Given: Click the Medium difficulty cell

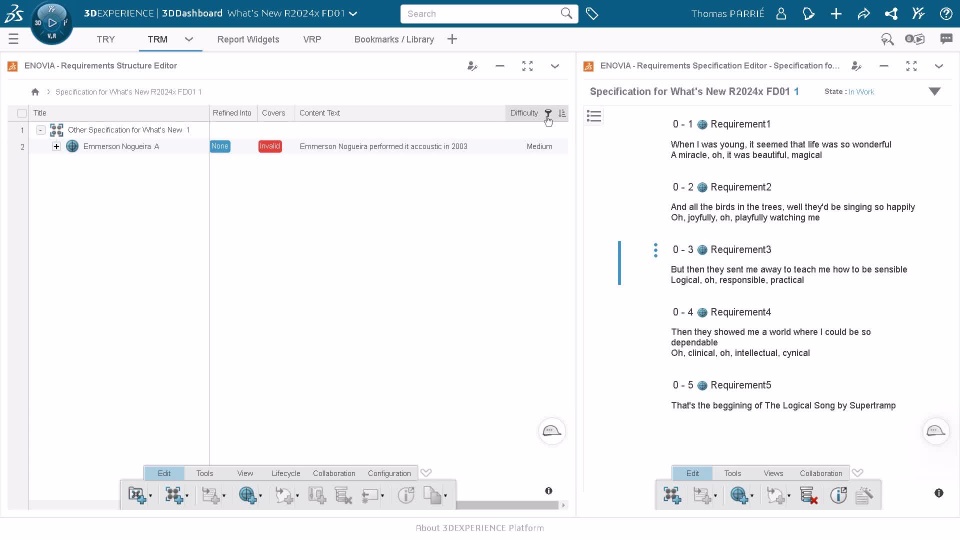Looking at the screenshot, I should [539, 146].
